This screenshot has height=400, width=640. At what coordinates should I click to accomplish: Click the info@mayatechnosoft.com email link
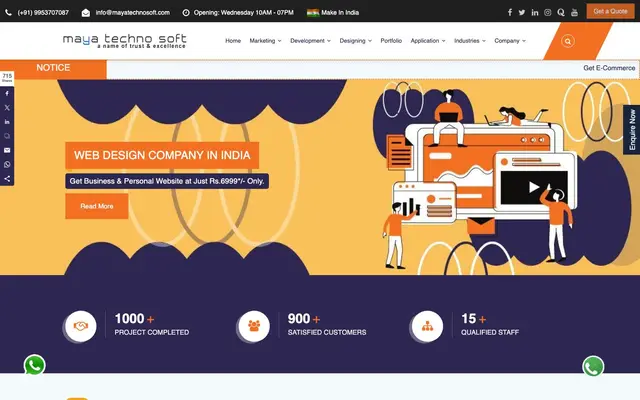coord(133,13)
